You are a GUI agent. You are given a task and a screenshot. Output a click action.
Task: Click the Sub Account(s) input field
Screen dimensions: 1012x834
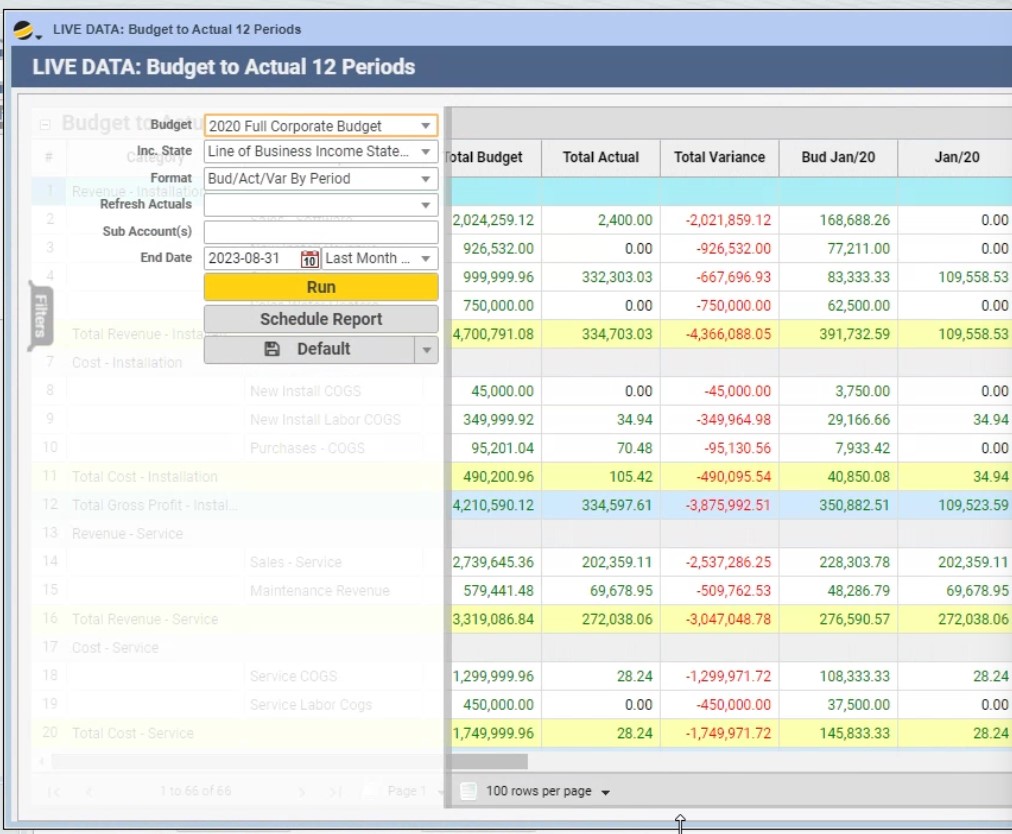tap(320, 232)
